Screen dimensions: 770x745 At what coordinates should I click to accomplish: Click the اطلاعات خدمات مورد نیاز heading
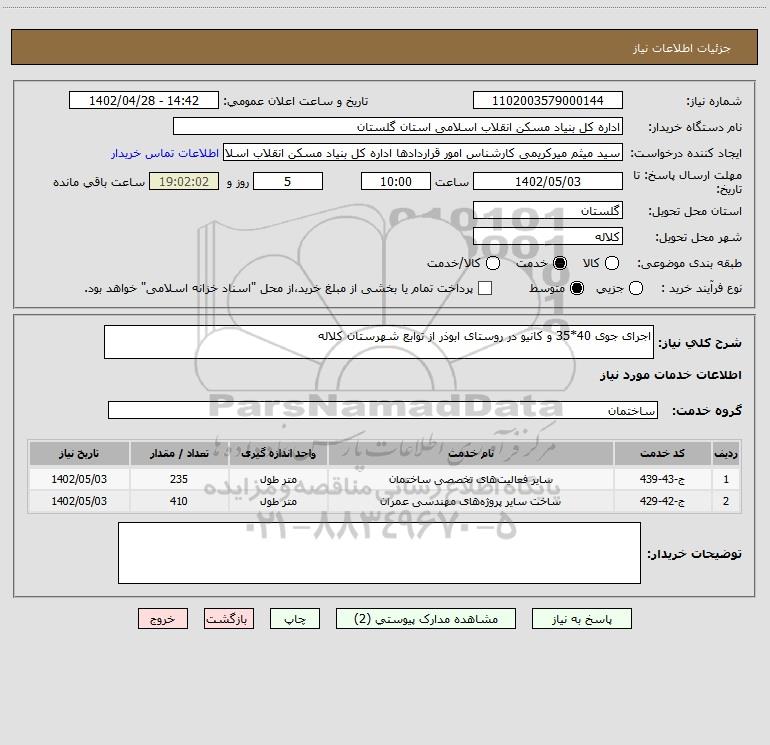[670, 375]
